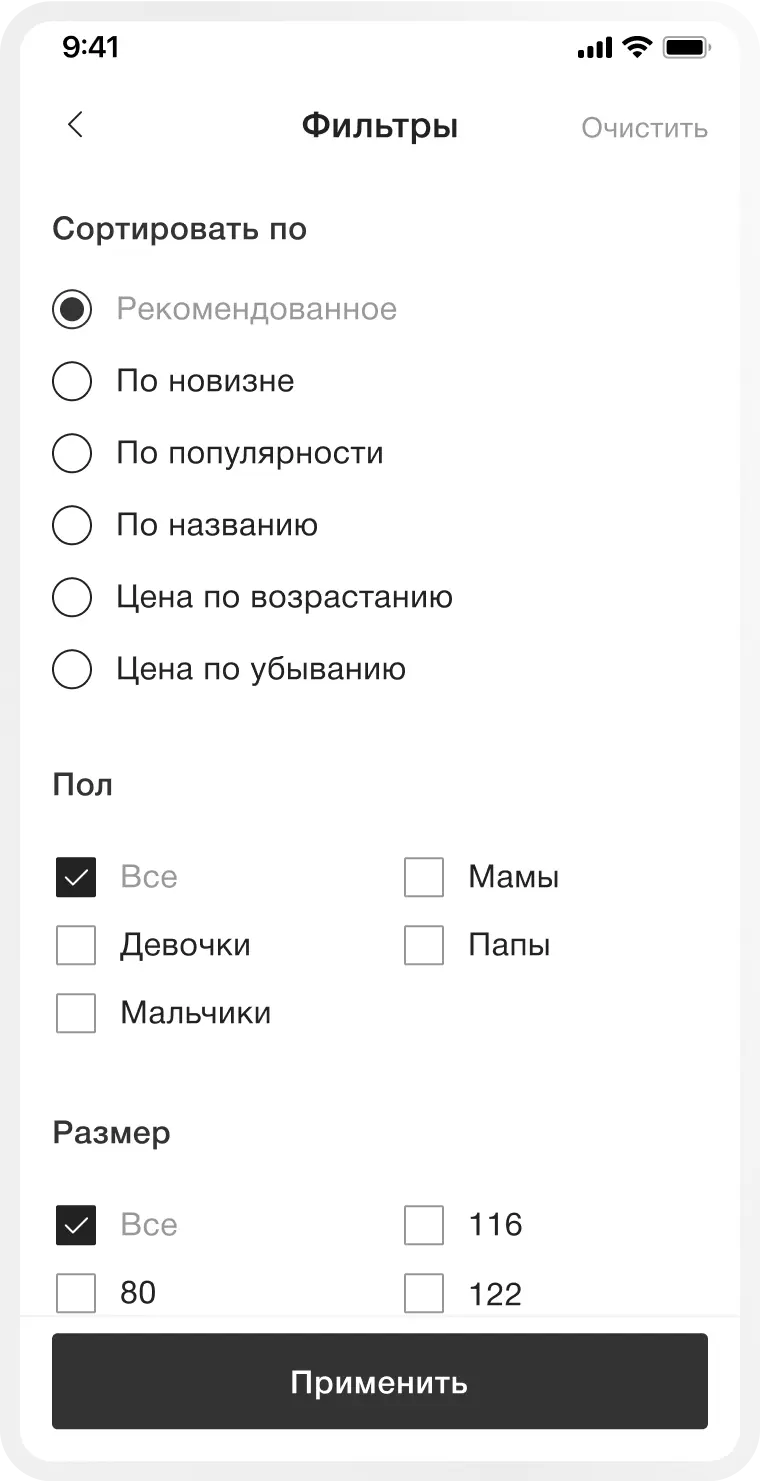Tap the battery indicator
The image size is (760, 1481).
click(686, 46)
